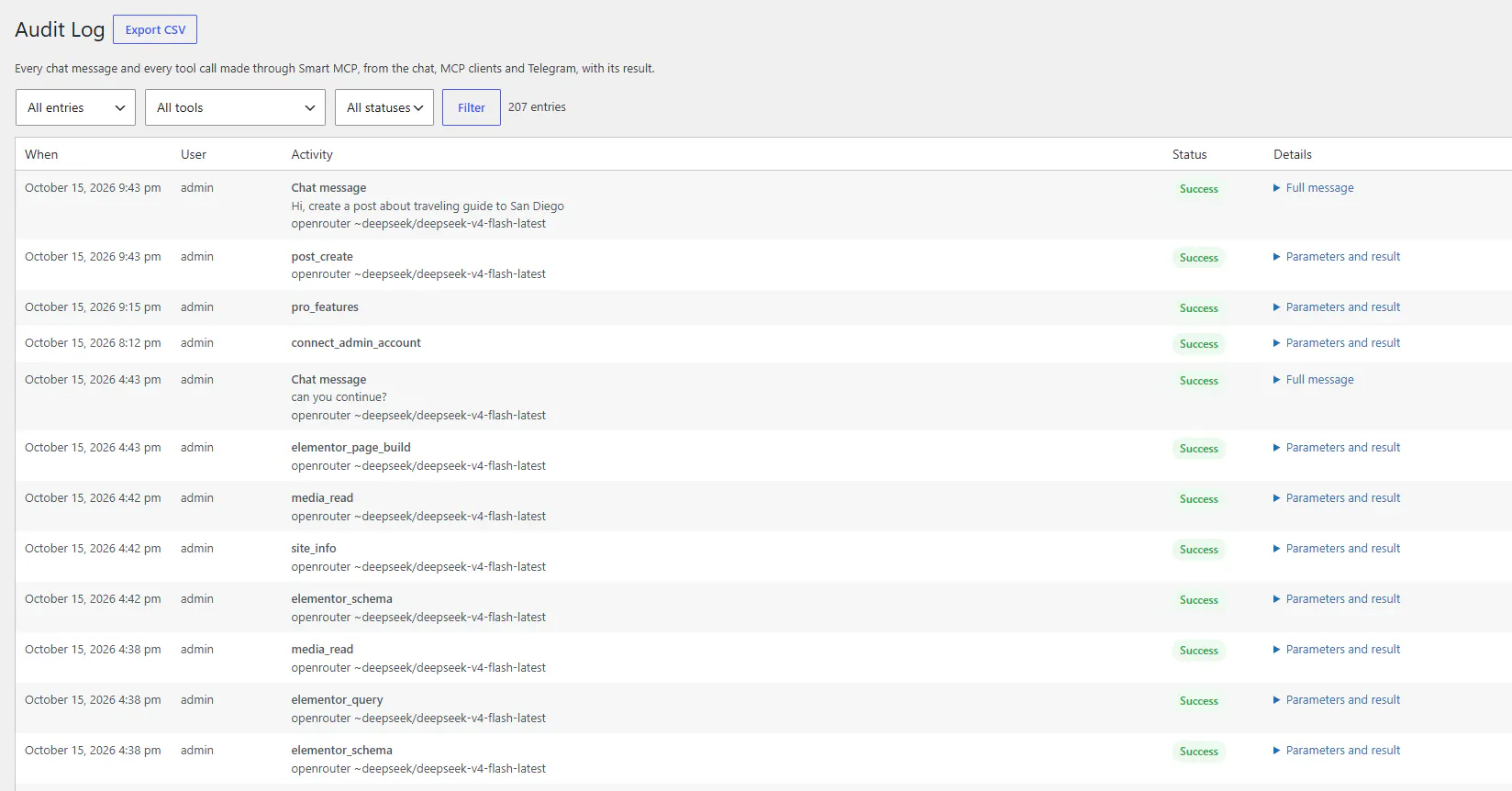Expand Parameters and result for elementor_query

pos(1337,700)
